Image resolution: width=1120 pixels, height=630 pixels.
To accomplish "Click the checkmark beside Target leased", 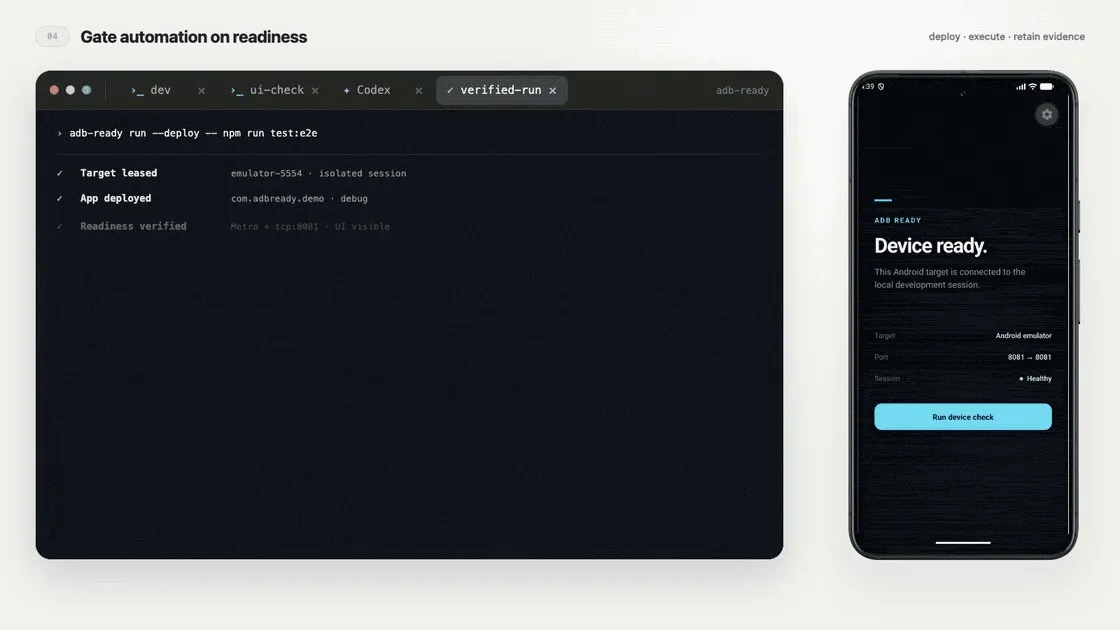I will (59, 174).
